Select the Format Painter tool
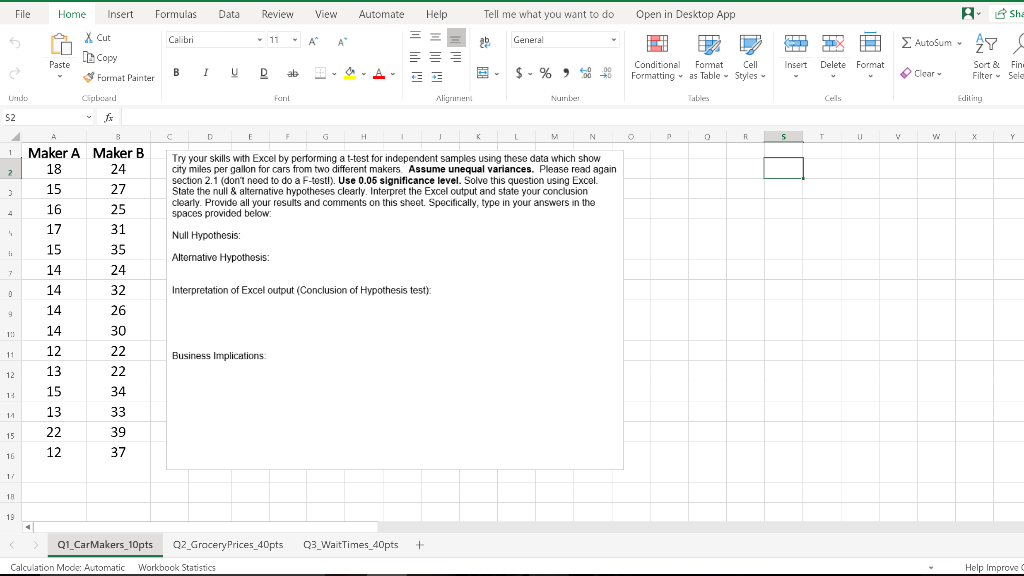Viewport: 1024px width, 576px height. 119,77
